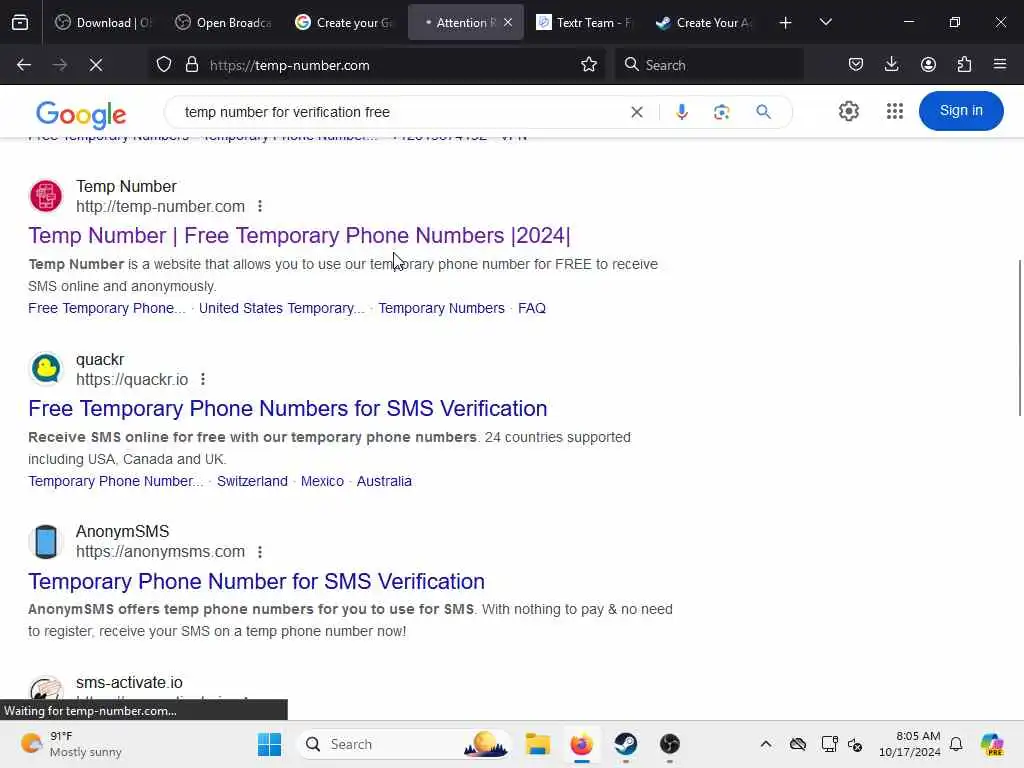This screenshot has width=1024, height=768.
Task: Click the Google search query field
Action: click(398, 112)
